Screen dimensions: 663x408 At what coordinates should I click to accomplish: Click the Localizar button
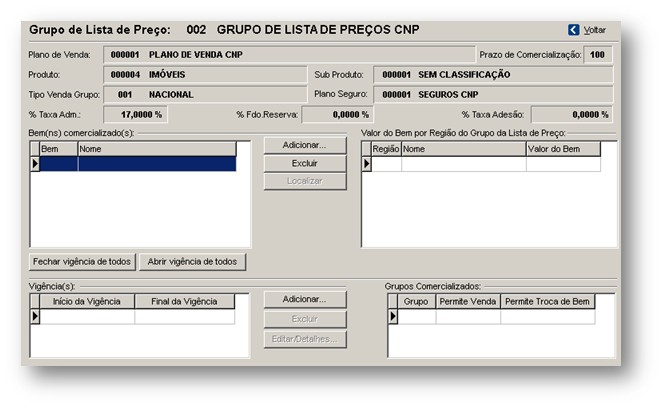coord(305,181)
